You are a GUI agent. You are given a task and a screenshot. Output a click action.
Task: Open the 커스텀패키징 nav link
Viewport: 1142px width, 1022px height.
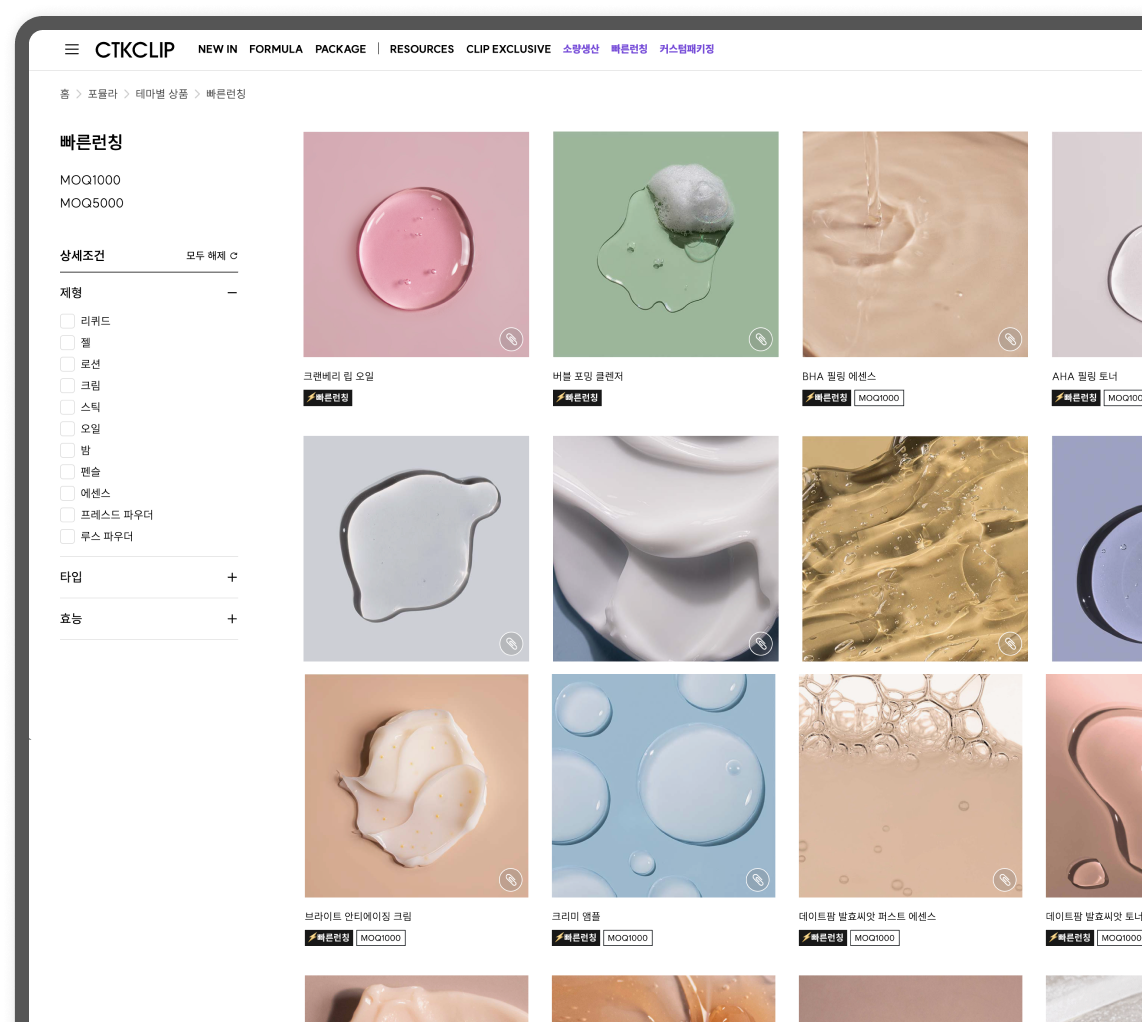click(687, 49)
